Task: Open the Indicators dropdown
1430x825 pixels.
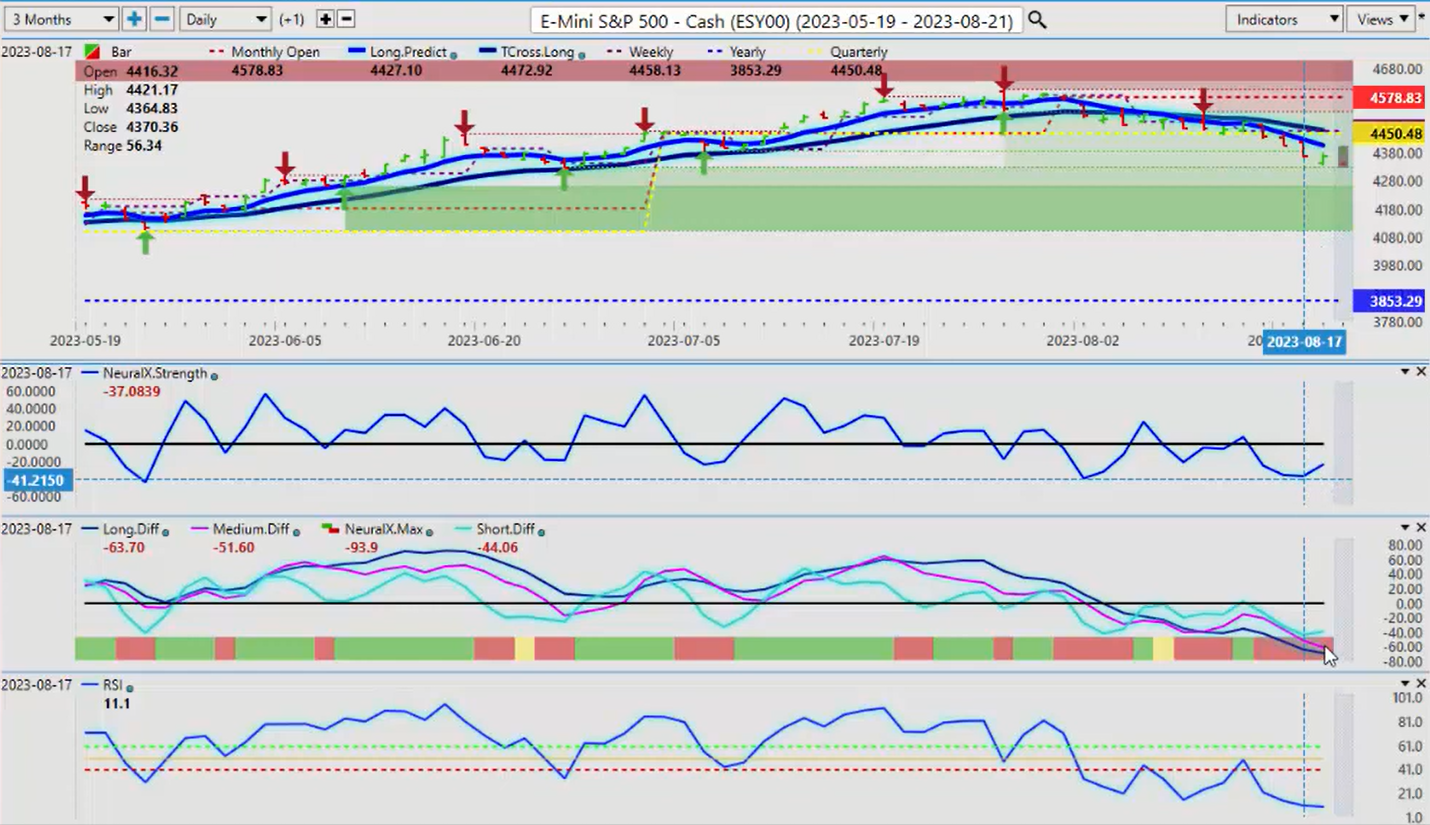Action: coord(1284,19)
